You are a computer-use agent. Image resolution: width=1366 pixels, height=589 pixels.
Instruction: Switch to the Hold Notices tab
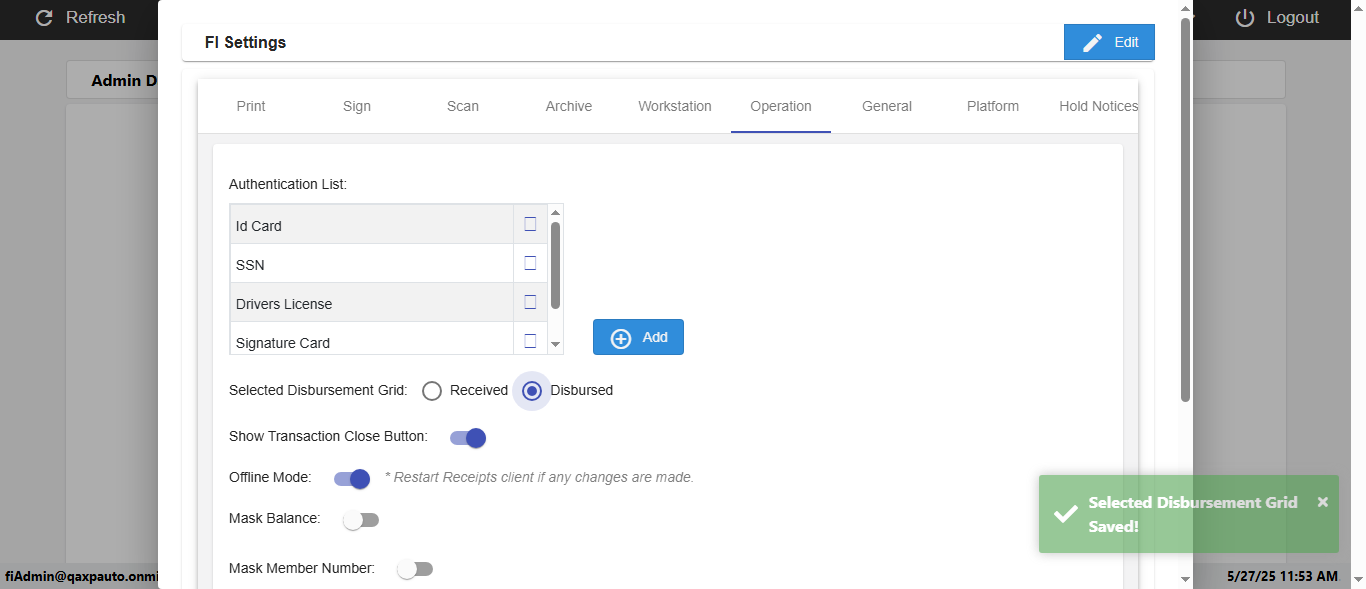click(x=1098, y=106)
